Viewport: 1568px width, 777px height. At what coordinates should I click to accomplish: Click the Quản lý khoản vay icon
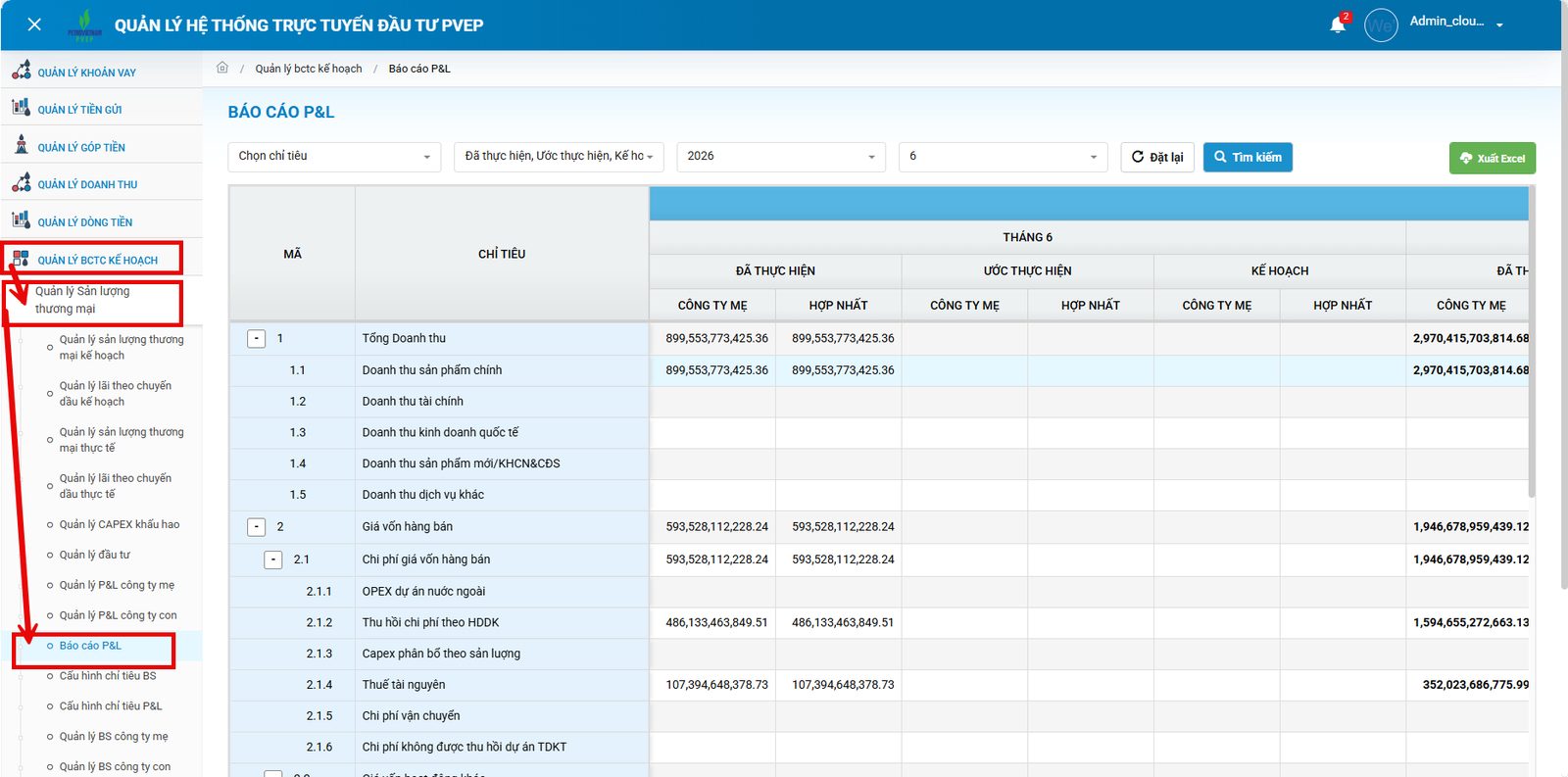click(x=21, y=71)
